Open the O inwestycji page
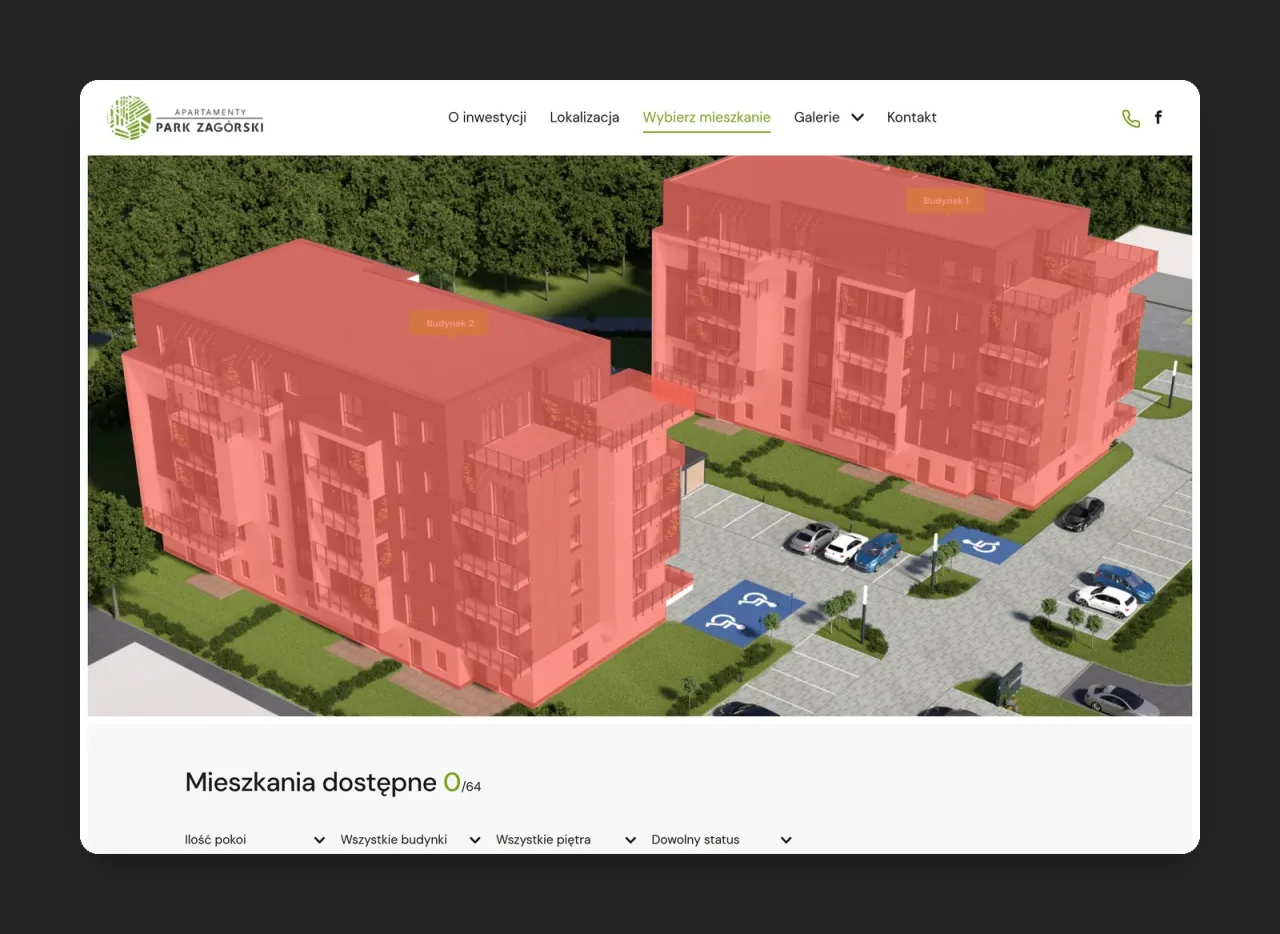This screenshot has height=934, width=1280. tap(487, 117)
